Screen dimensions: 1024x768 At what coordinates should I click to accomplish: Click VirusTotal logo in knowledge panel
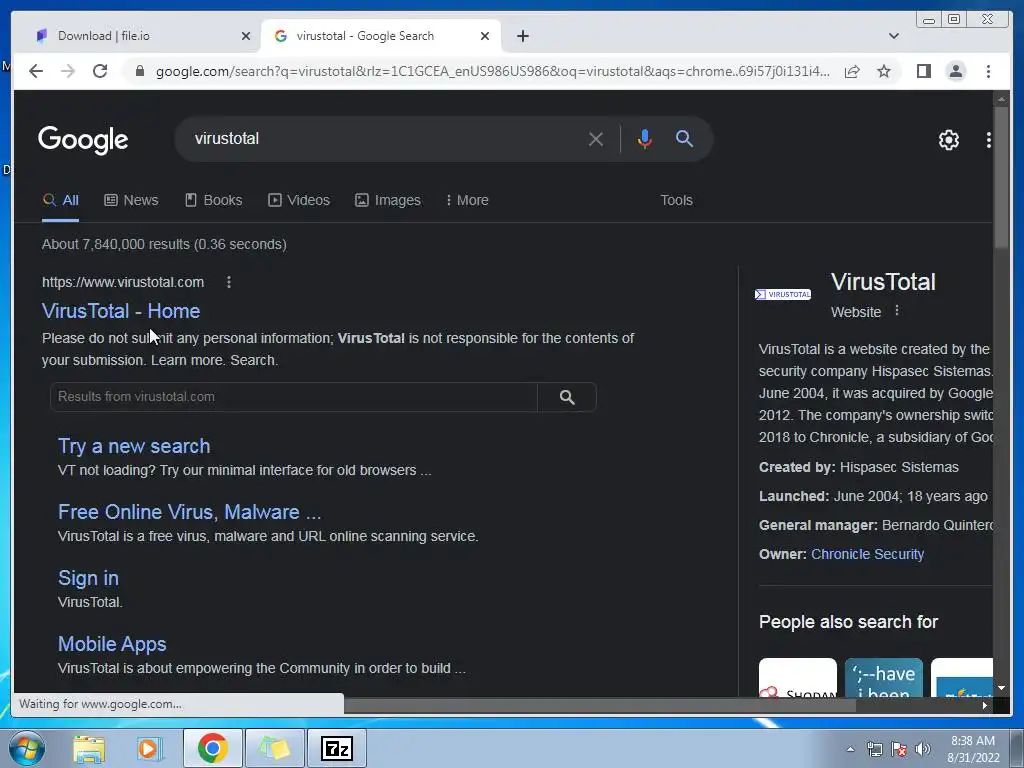[783, 295]
